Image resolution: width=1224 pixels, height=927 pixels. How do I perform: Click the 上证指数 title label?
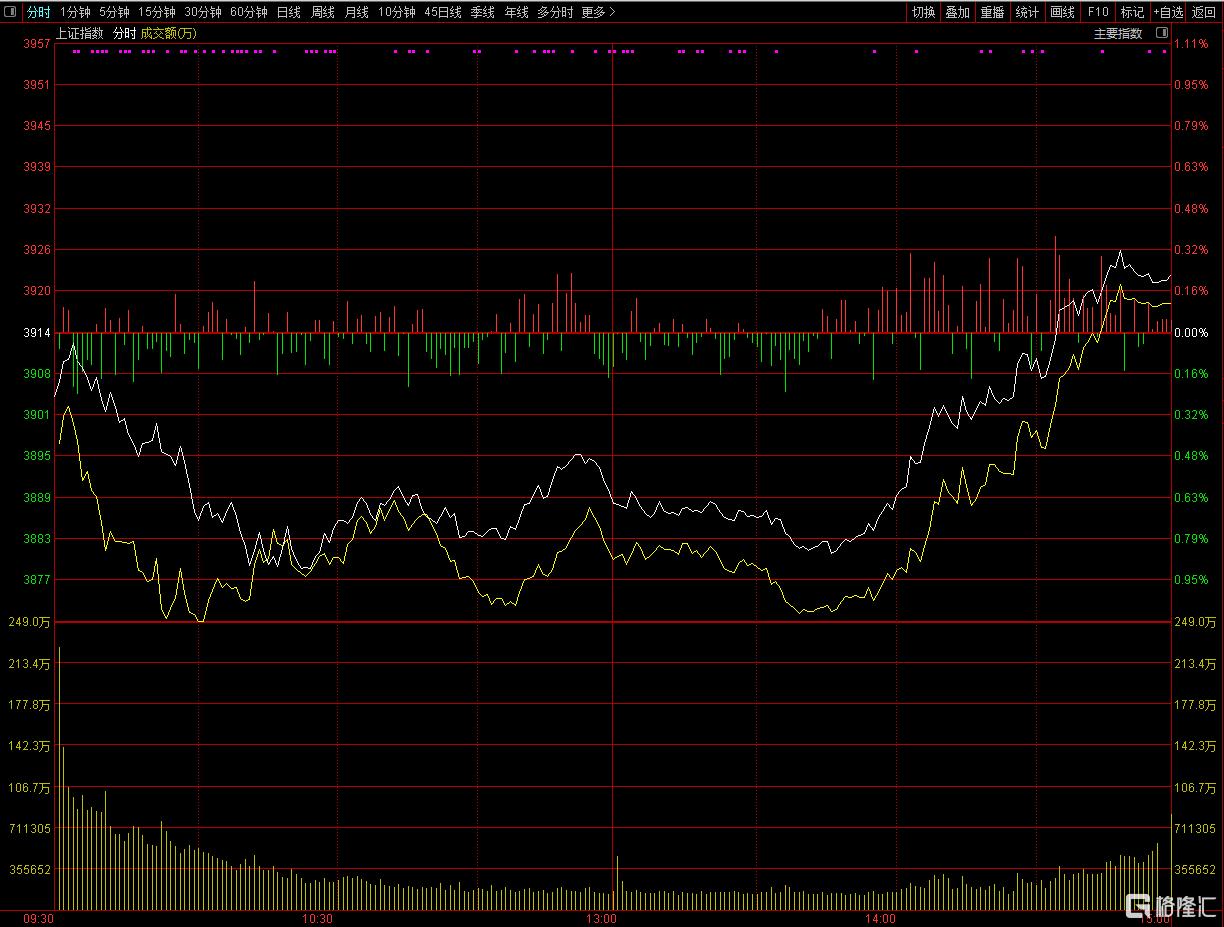[x=79, y=33]
